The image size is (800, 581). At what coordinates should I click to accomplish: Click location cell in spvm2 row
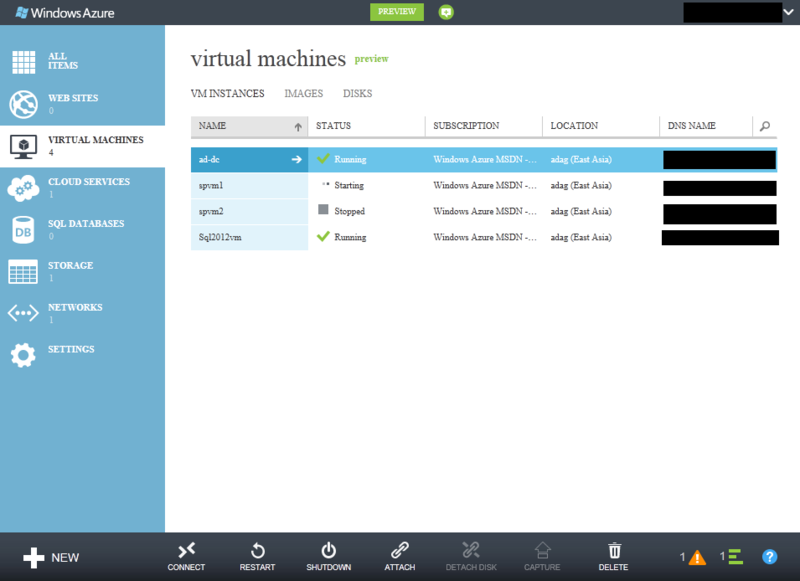pyautogui.click(x=581, y=211)
